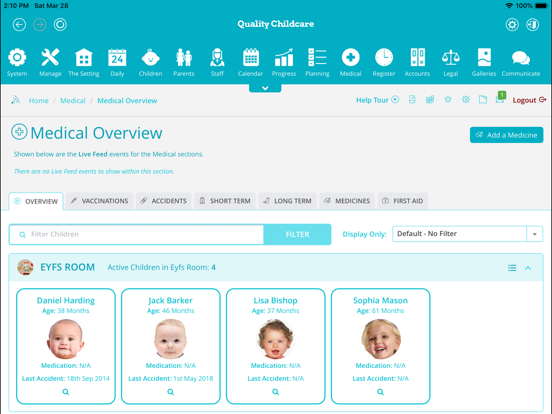The height and width of the screenshot is (414, 552).
Task: Click Lisa Bishop's photo
Action: coord(276,339)
